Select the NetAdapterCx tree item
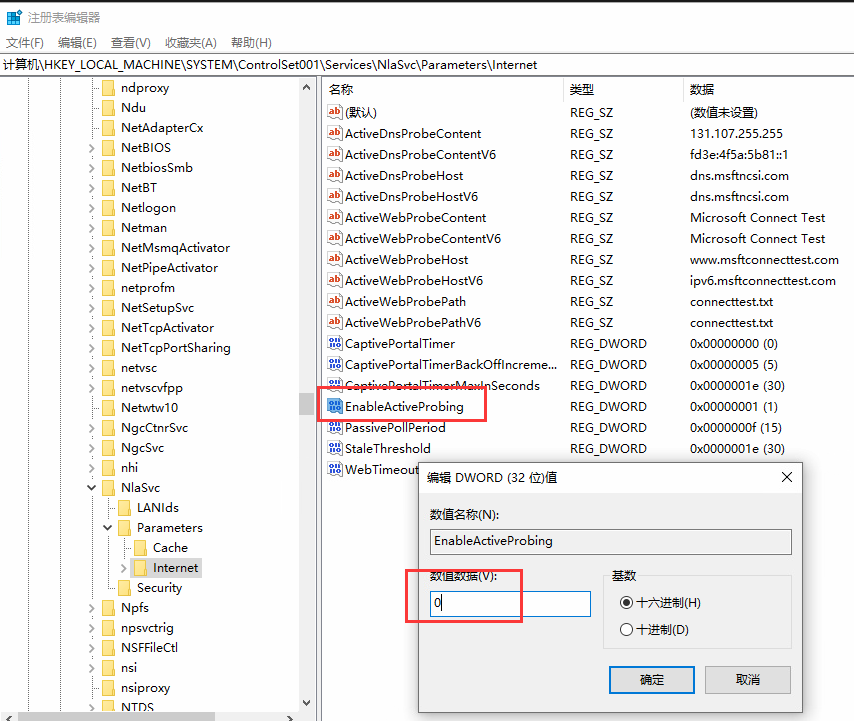Viewport: 854px width, 721px height. [162, 128]
